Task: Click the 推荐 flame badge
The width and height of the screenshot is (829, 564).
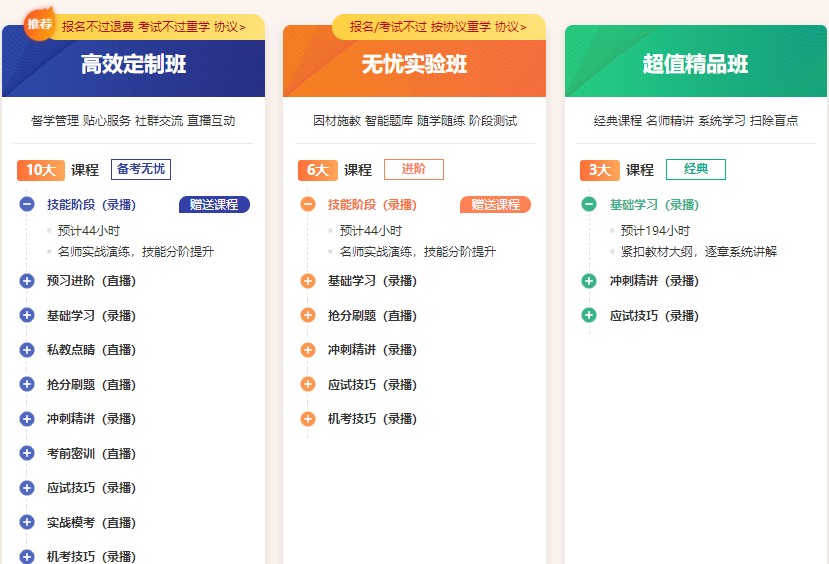Action: [39, 24]
